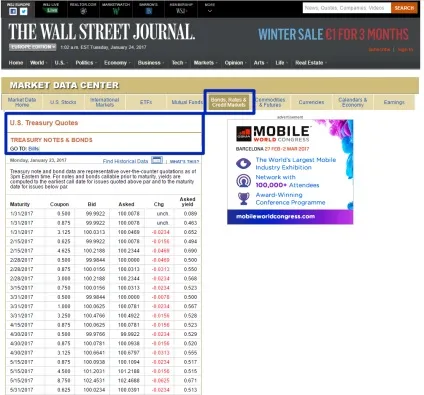This screenshot has width=424, height=395.
Task: Switch to the Mutual Funds tab
Action: pos(186,102)
